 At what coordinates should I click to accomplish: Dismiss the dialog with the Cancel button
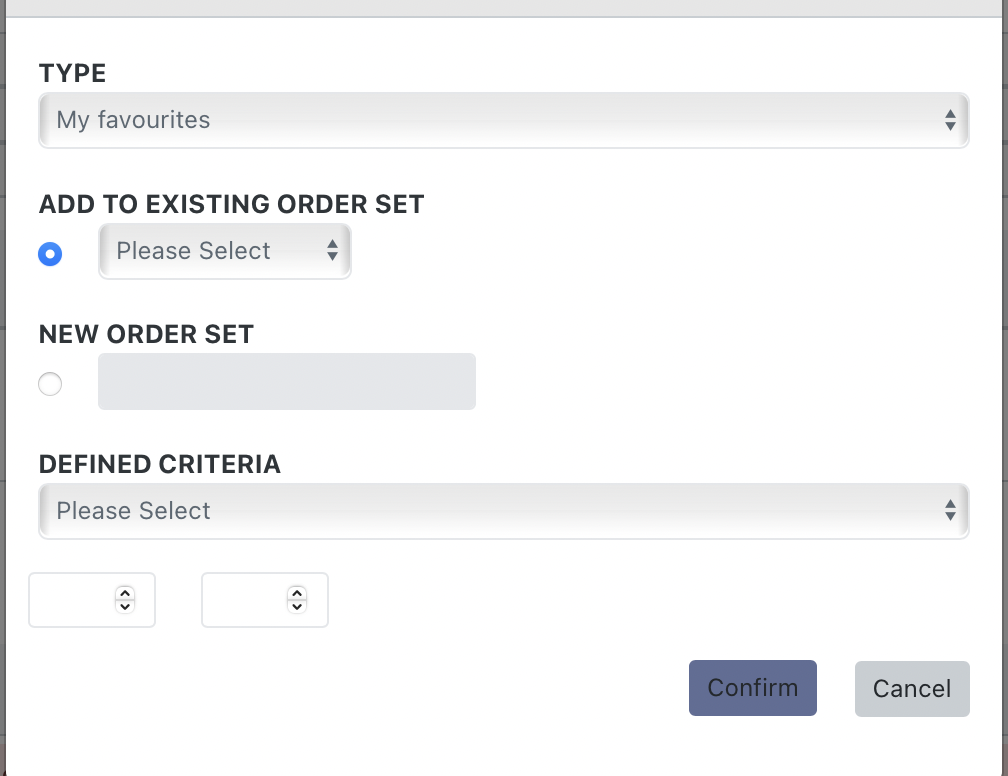pos(912,689)
